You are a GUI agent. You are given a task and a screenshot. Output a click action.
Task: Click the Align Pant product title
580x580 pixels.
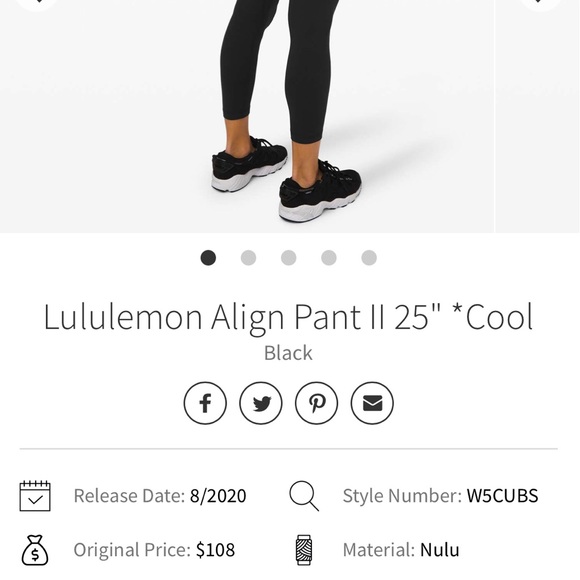tap(288, 317)
